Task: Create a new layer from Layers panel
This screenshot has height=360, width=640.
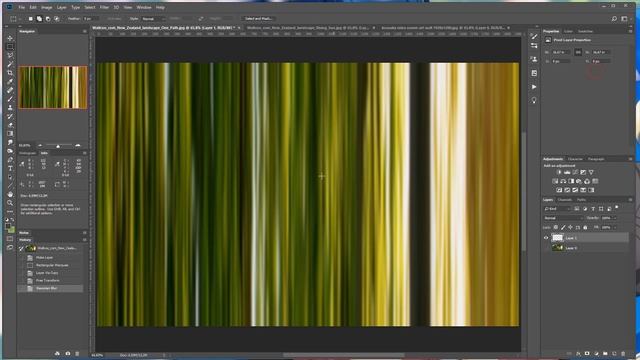Action: [x=614, y=353]
